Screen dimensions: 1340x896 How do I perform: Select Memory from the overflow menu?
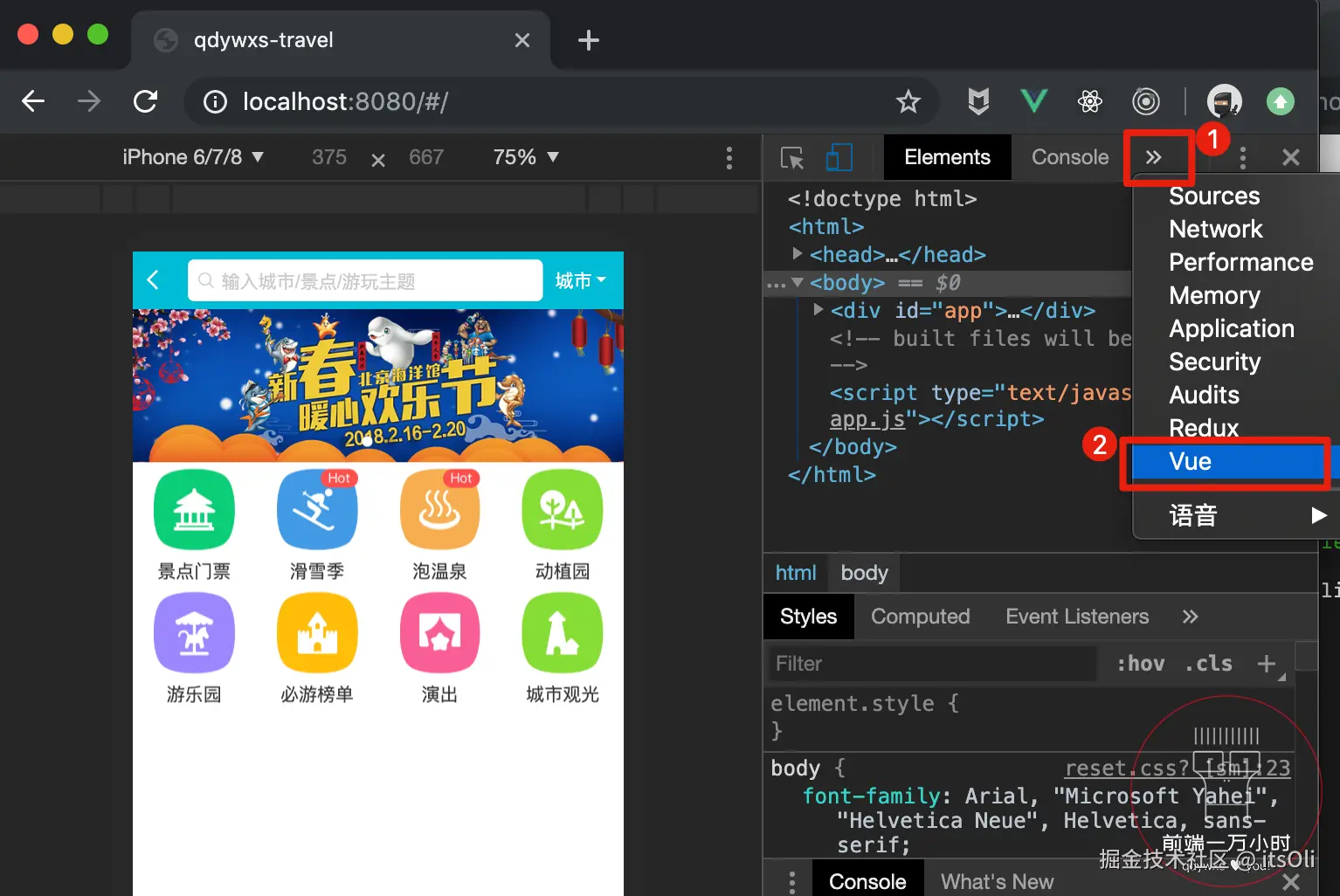1214,295
